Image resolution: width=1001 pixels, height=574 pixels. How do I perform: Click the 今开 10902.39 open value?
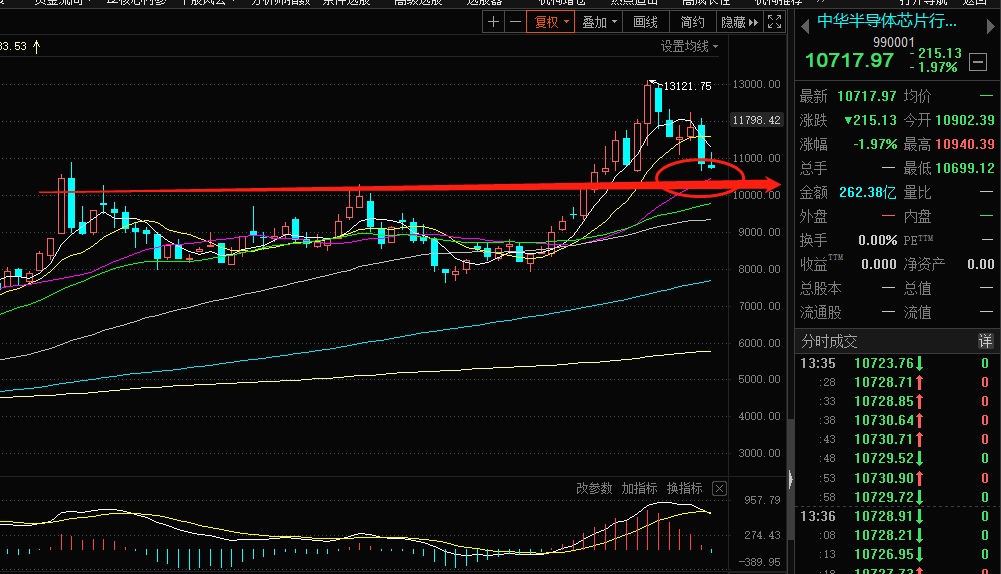pyautogui.click(x=965, y=120)
